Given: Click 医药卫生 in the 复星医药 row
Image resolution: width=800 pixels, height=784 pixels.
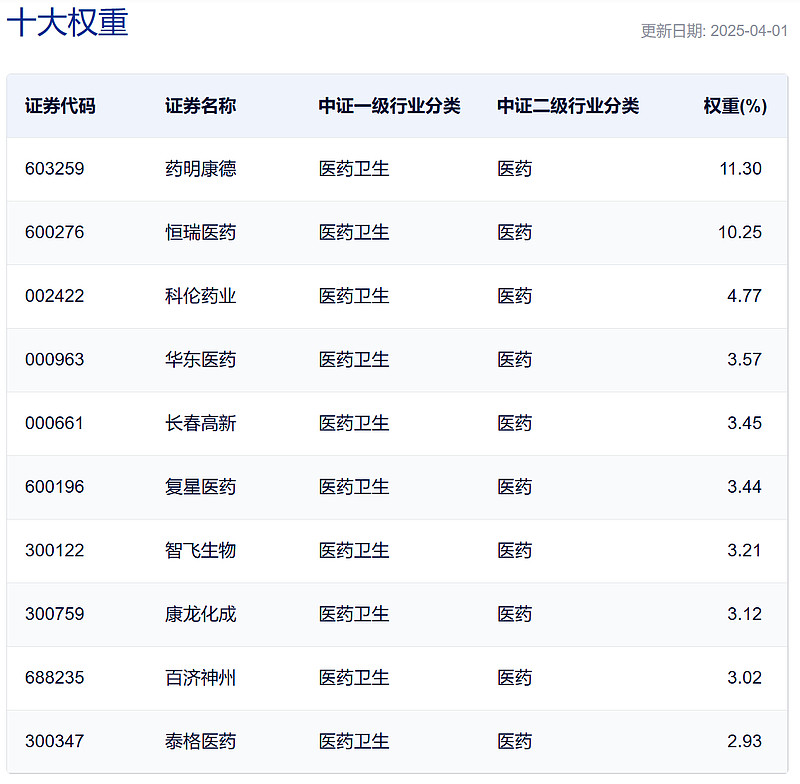Looking at the screenshot, I should [x=354, y=487].
